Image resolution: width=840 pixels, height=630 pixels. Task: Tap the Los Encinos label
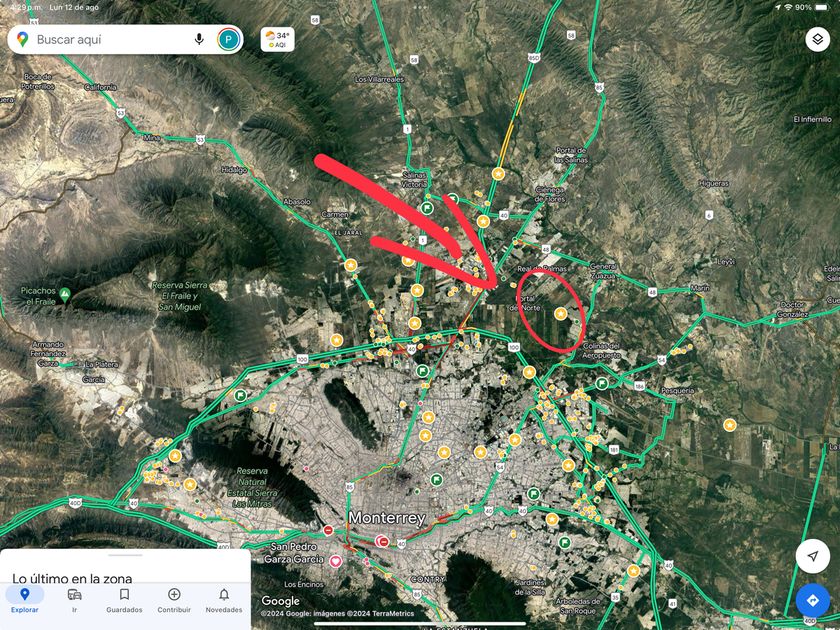304,584
